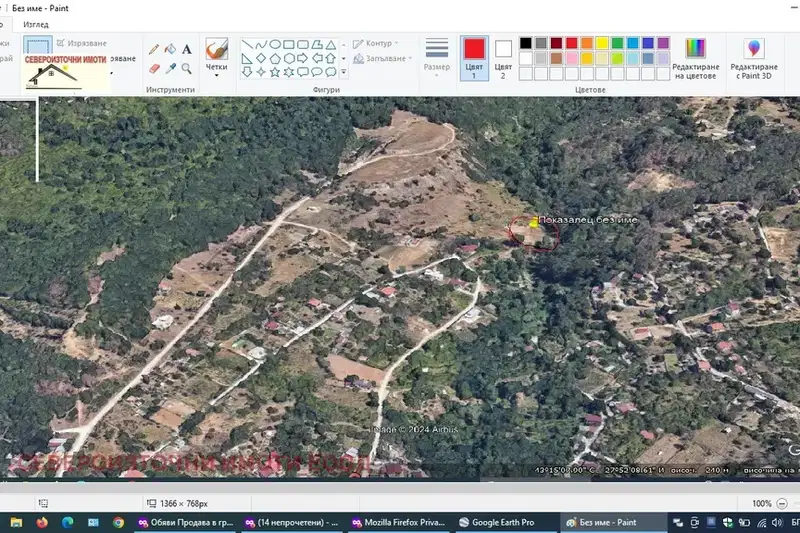This screenshot has width=800, height=533.
Task: Select the Pencil tool
Action: [154, 49]
